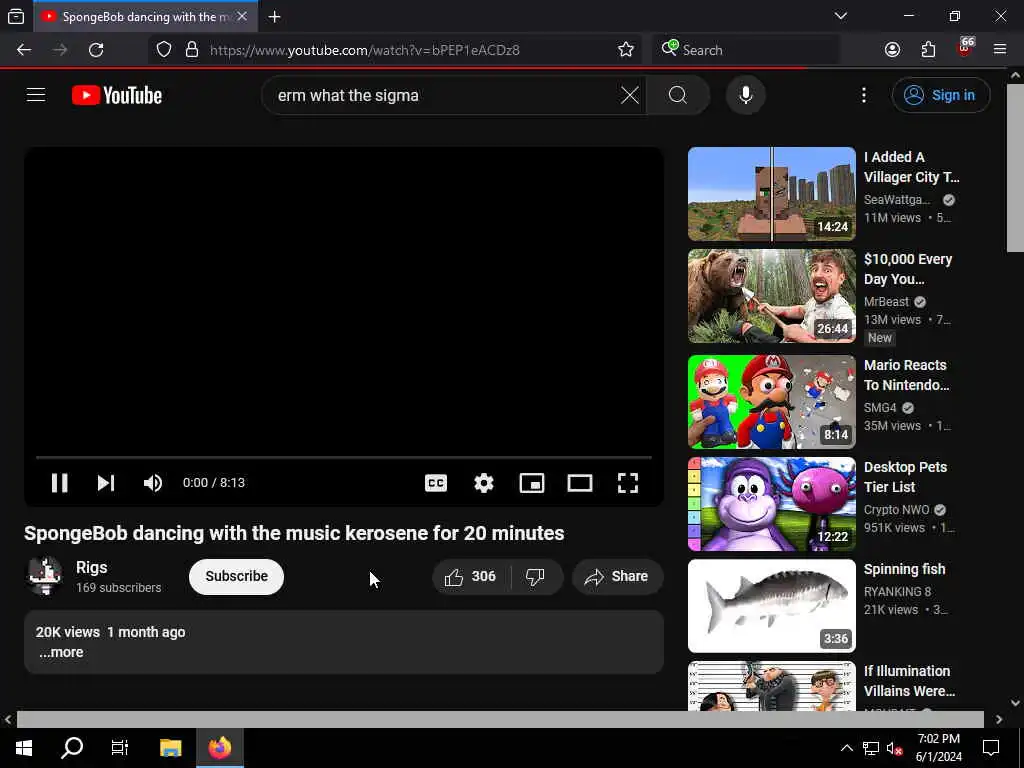Open Desktop Pets Tier List title
This screenshot has width=1024, height=768.
click(905, 477)
